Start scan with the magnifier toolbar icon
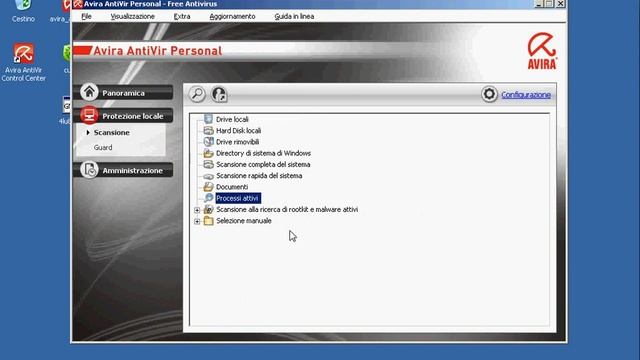The height and width of the screenshot is (360, 640). tap(197, 94)
